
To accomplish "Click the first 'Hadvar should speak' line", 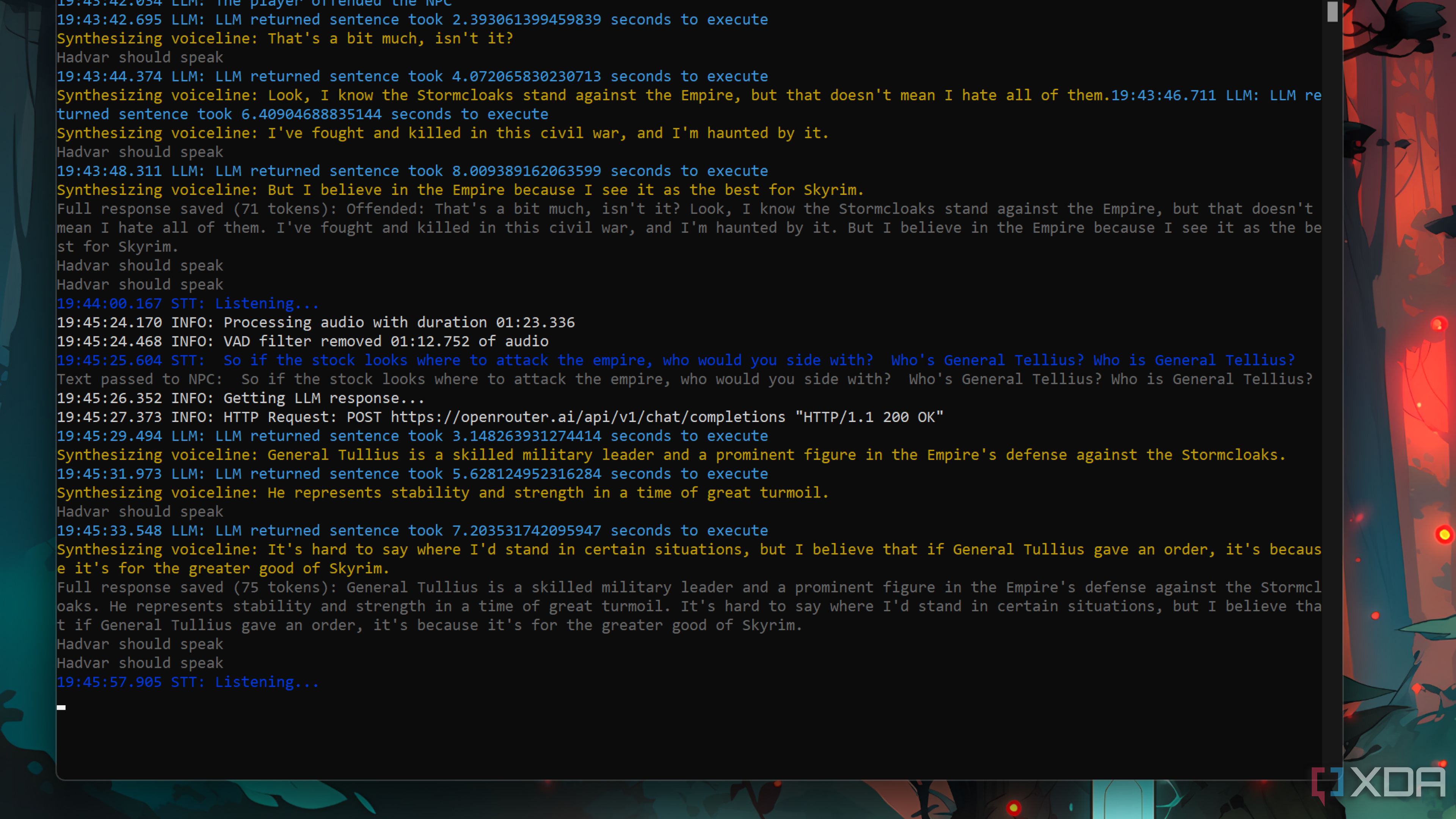I will tap(140, 57).
